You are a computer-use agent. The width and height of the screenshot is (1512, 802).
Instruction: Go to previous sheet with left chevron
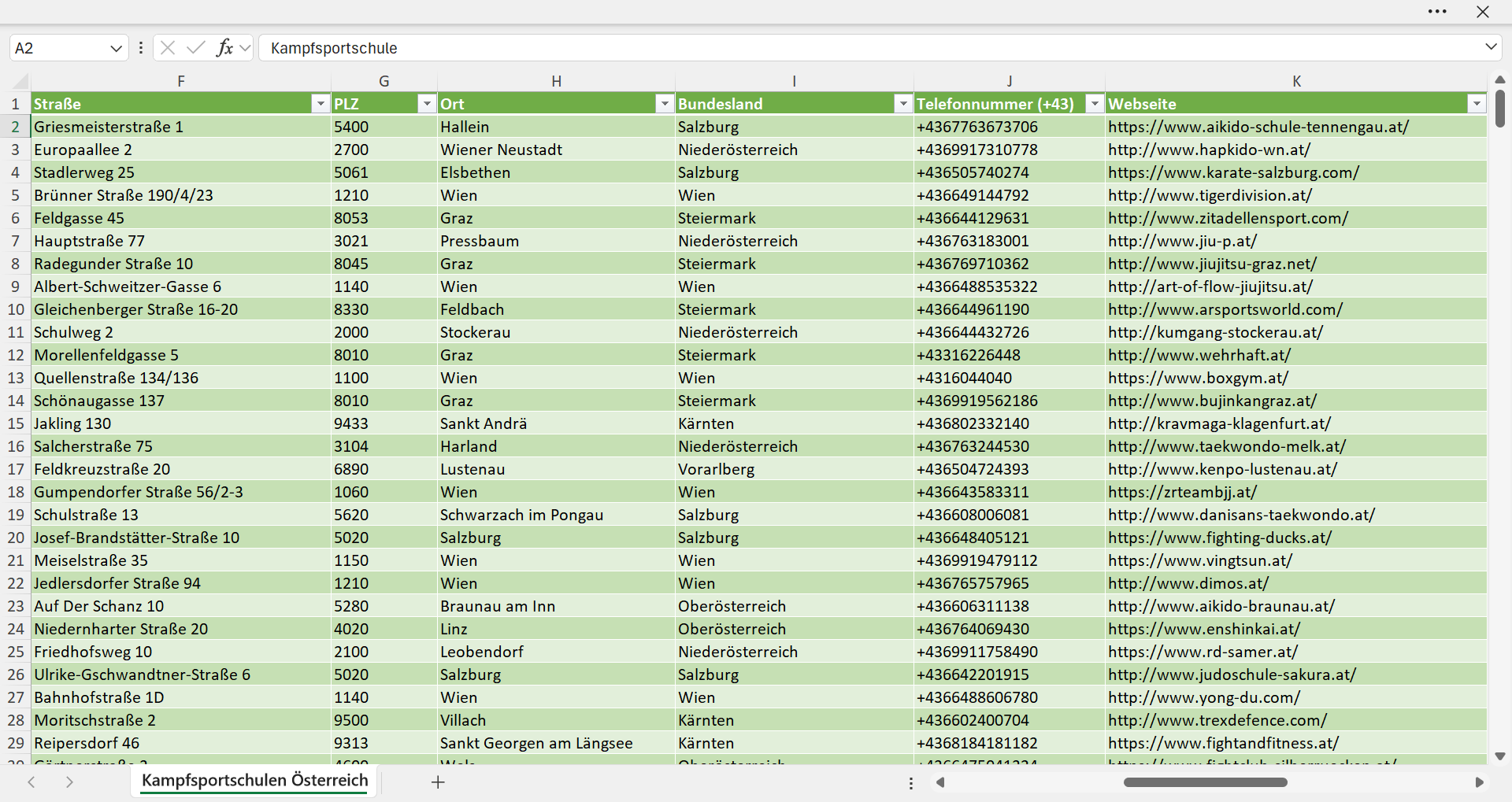pyautogui.click(x=31, y=782)
